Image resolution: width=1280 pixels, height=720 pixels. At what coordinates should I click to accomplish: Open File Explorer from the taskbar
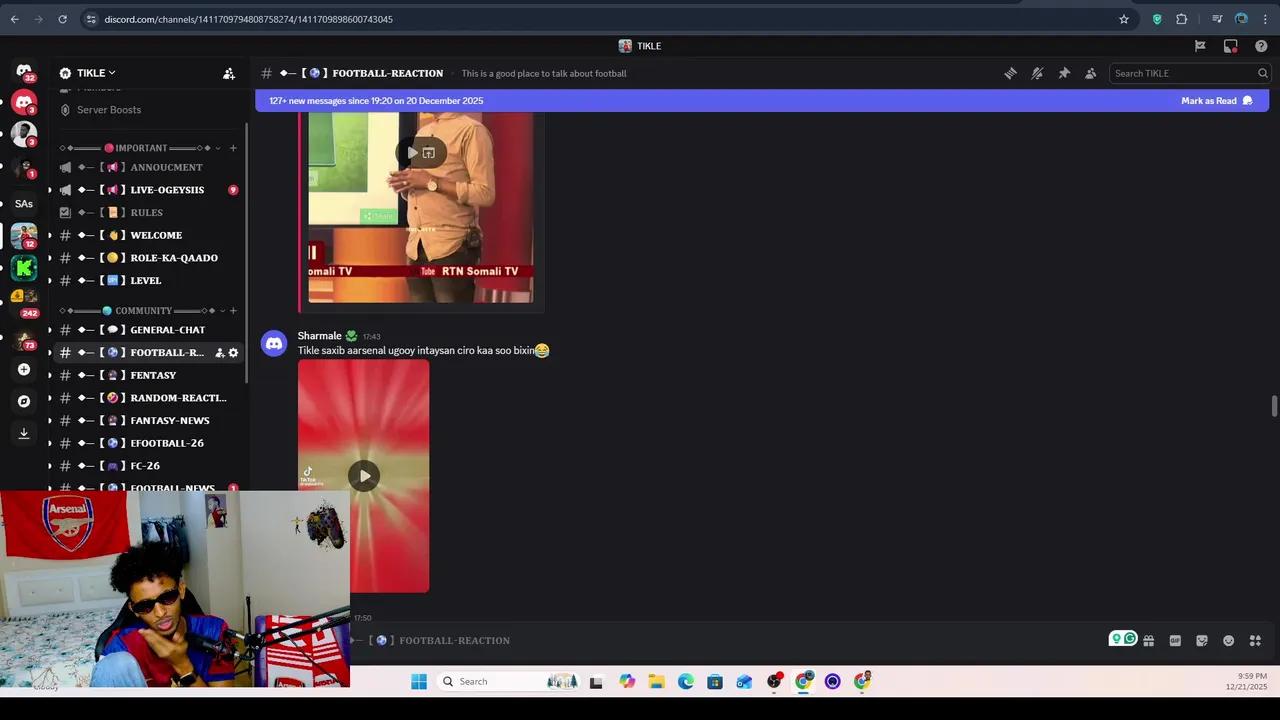tap(656, 682)
